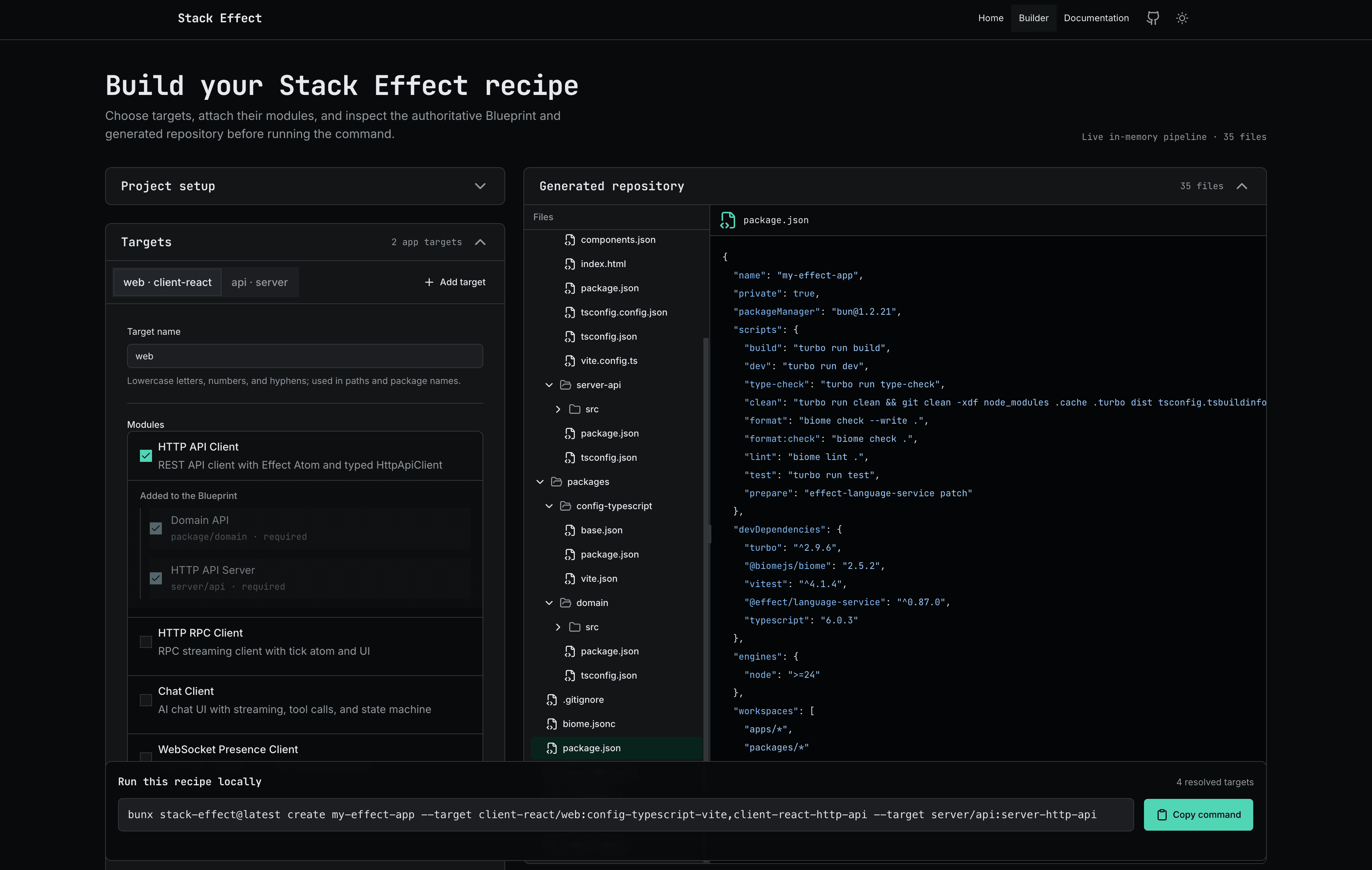
Task: Enable the WebSocket Presence Client module
Action: click(146, 757)
